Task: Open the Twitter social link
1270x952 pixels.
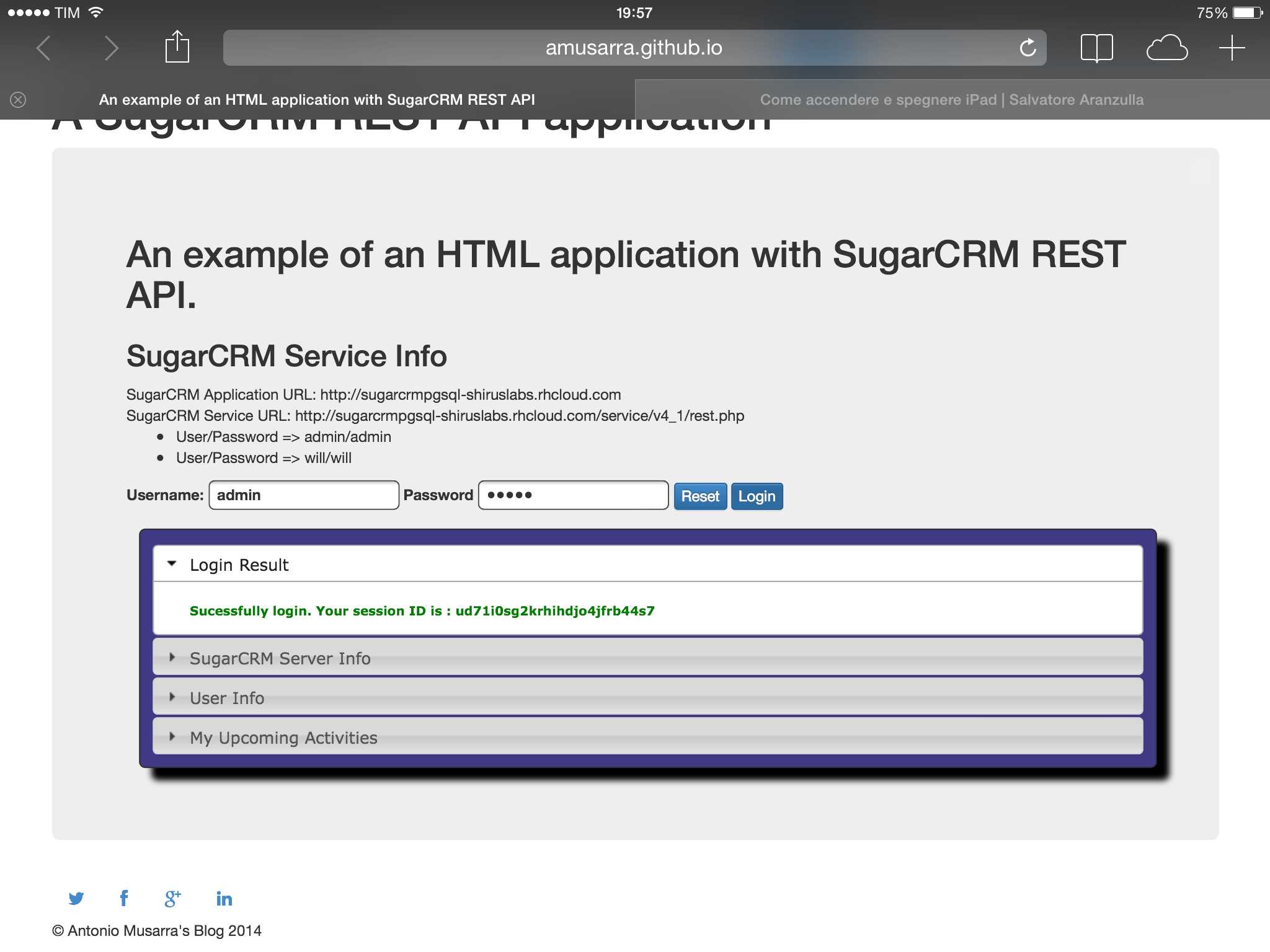Action: click(76, 899)
